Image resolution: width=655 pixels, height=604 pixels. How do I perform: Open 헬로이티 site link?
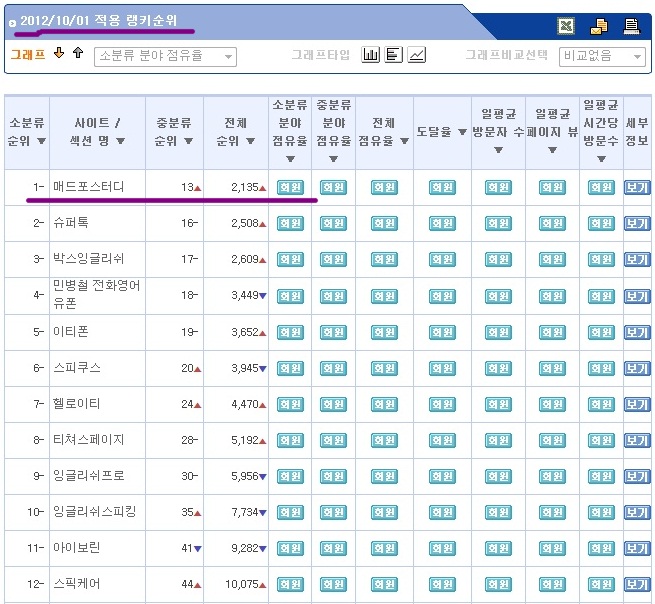[x=76, y=404]
